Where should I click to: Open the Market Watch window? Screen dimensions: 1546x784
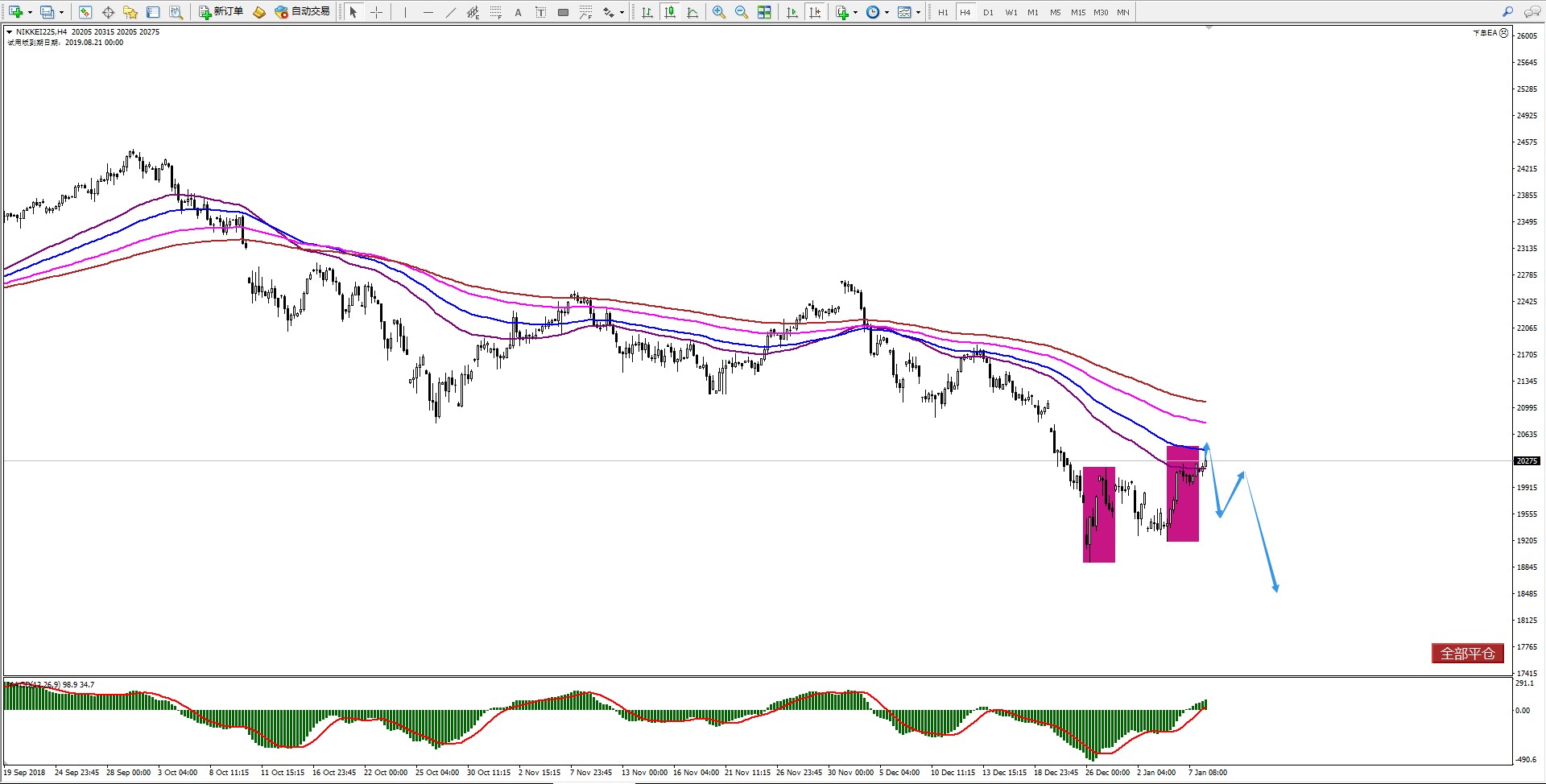85,12
